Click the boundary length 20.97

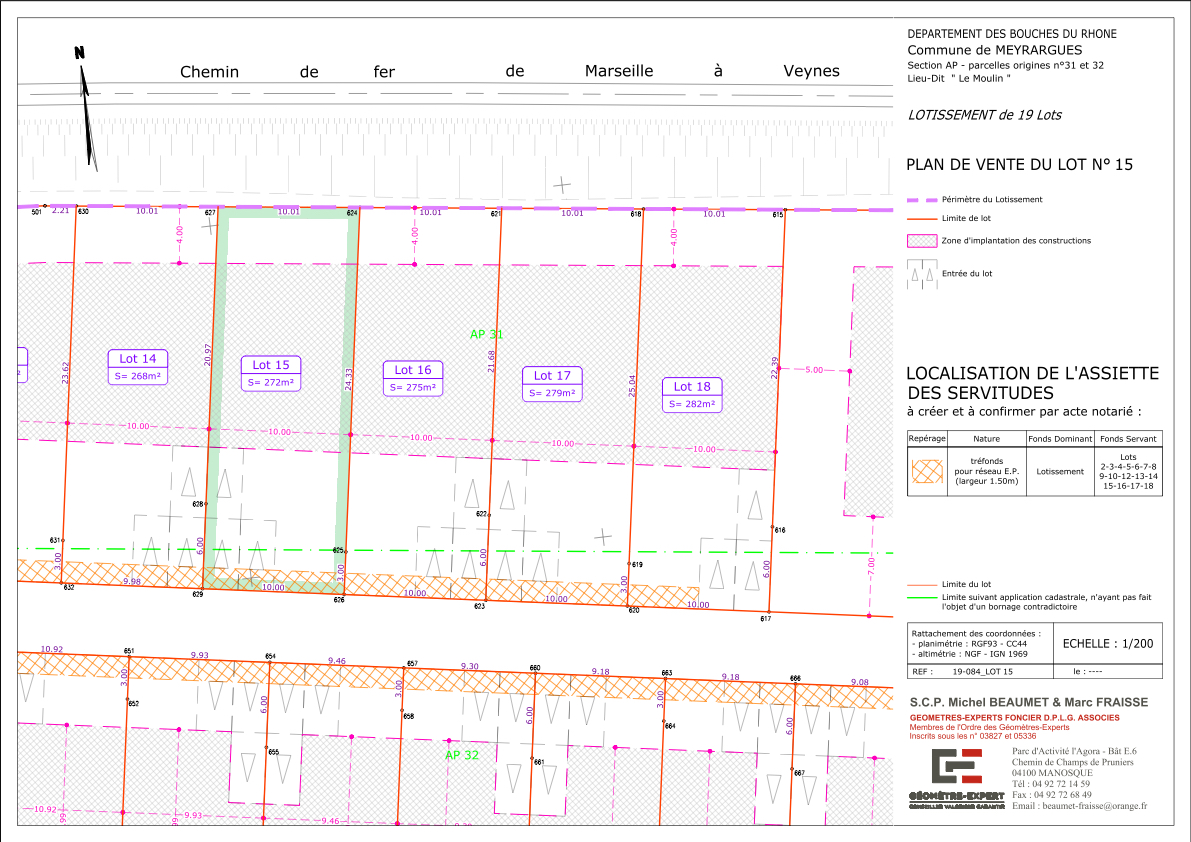click(207, 355)
